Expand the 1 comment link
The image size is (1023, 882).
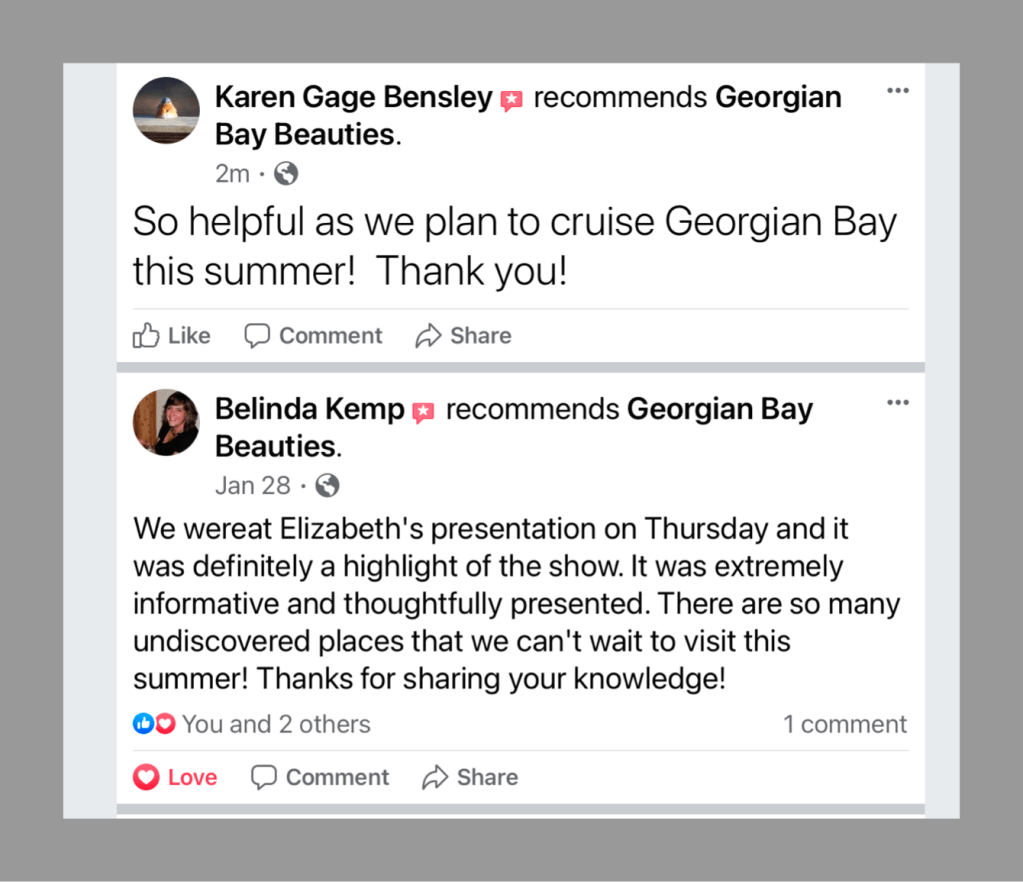point(845,724)
